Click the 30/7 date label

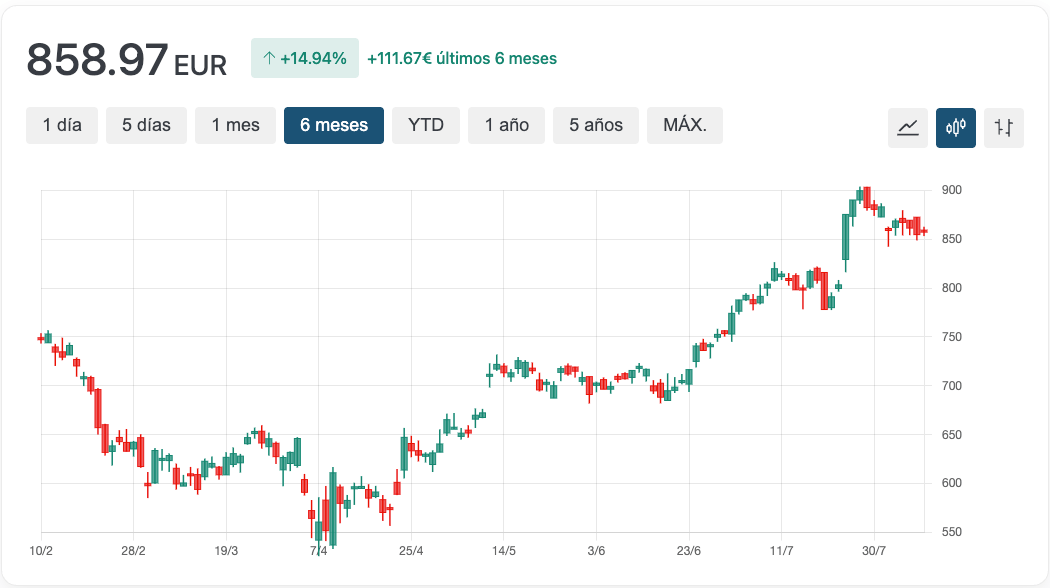(x=873, y=551)
